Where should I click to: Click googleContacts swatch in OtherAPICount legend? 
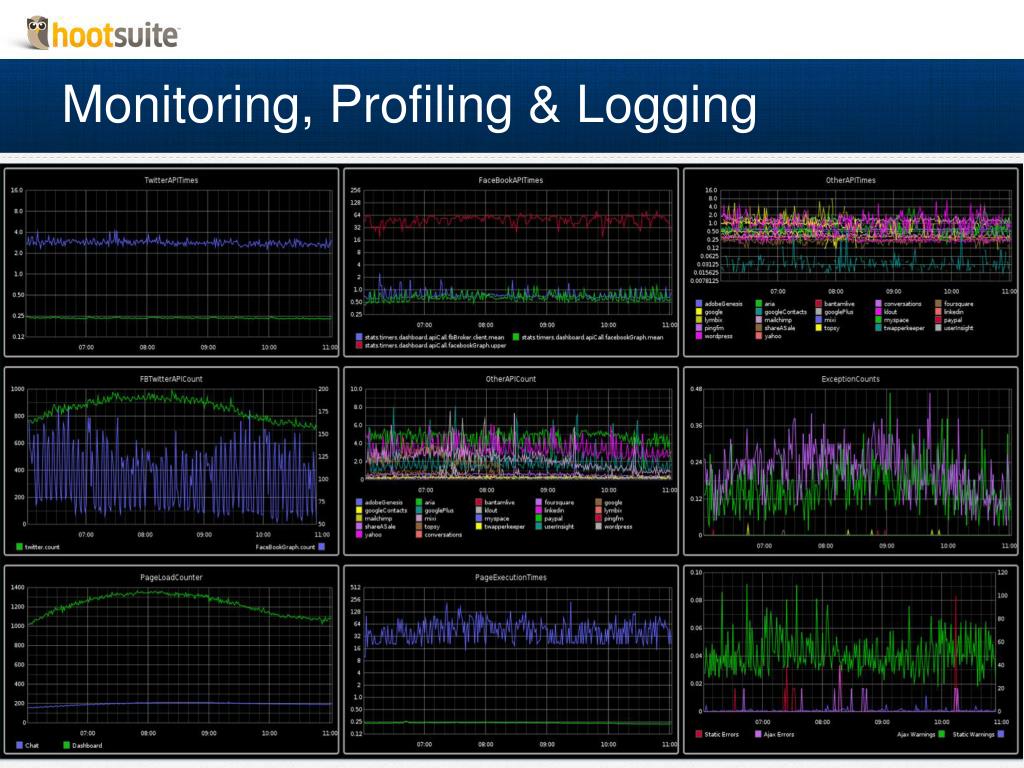click(x=359, y=510)
